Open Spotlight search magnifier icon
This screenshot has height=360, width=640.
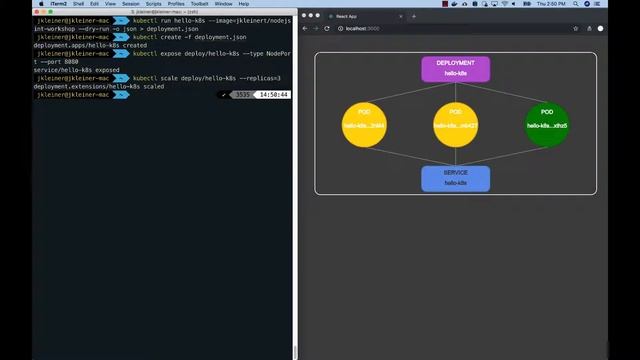tap(576, 4)
